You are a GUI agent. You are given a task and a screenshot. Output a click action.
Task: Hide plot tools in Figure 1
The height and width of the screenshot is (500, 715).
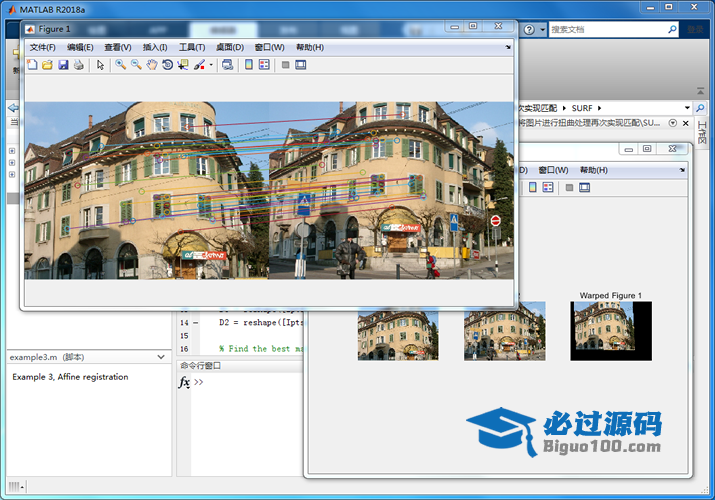tap(285, 65)
